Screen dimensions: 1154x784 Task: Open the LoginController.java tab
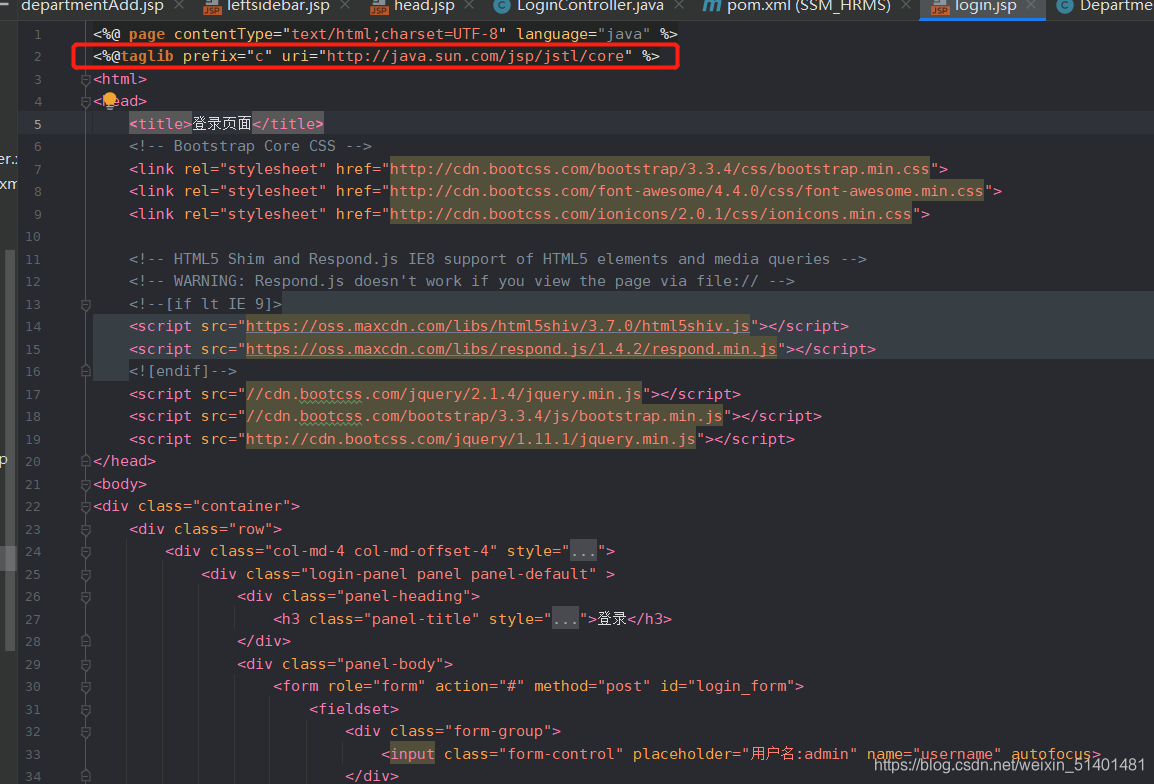pos(590,7)
